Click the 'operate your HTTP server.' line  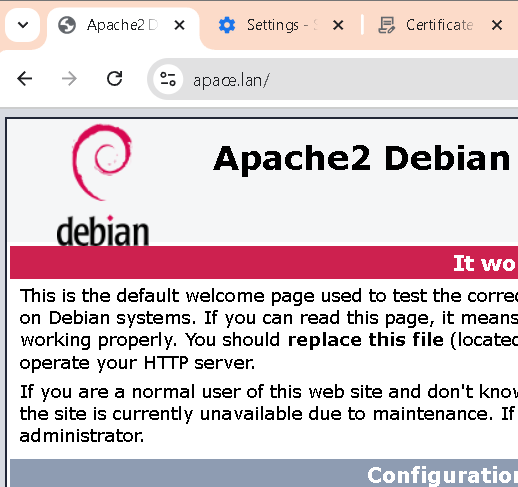(137, 363)
